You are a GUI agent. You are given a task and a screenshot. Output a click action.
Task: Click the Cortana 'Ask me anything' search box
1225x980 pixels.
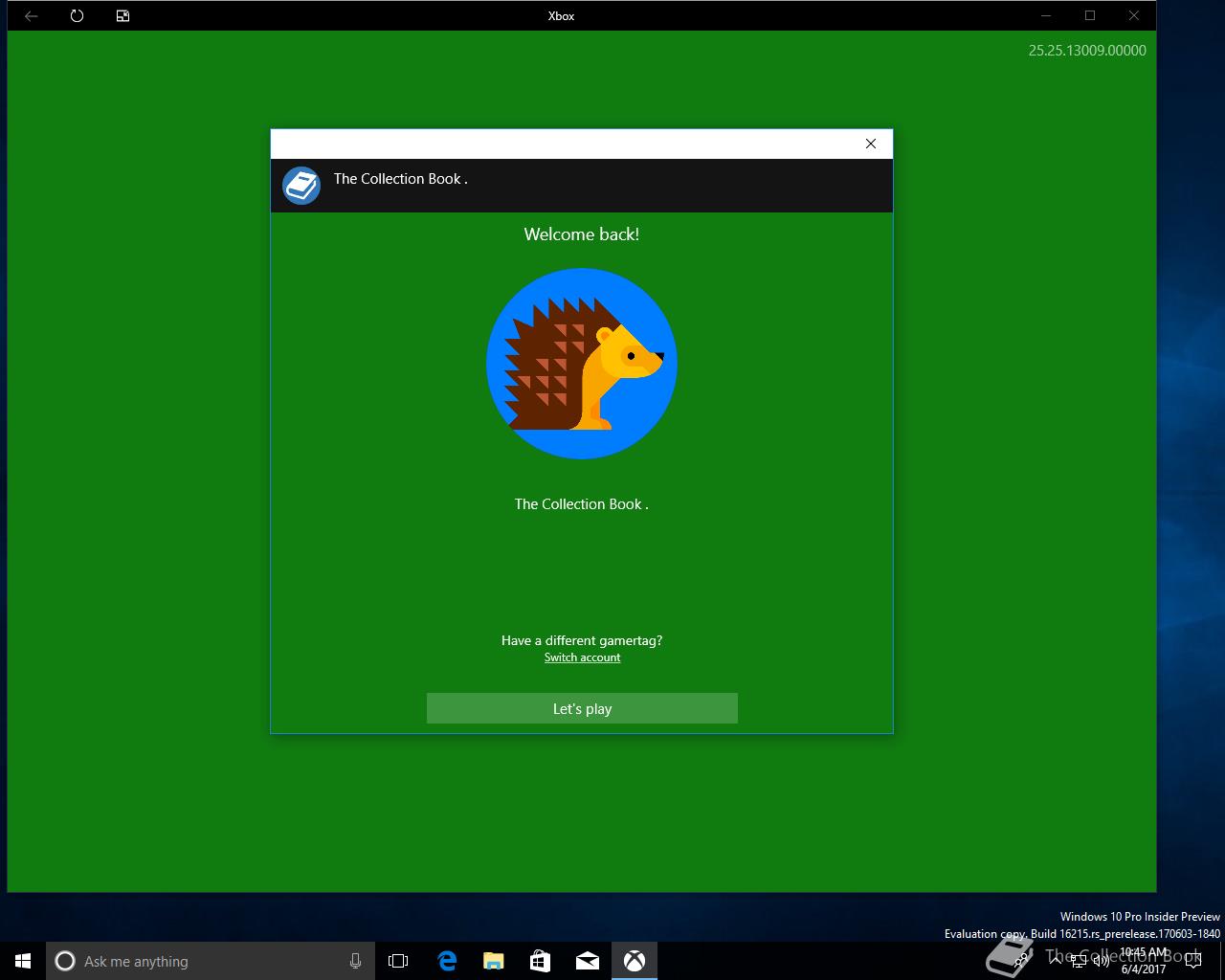(210, 961)
